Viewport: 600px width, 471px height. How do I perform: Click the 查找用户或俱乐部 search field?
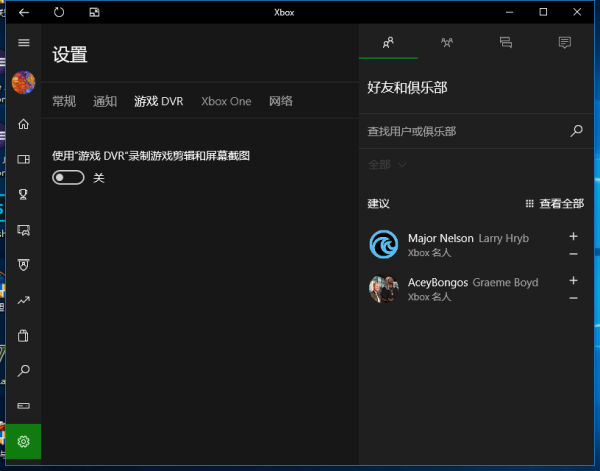(x=465, y=131)
